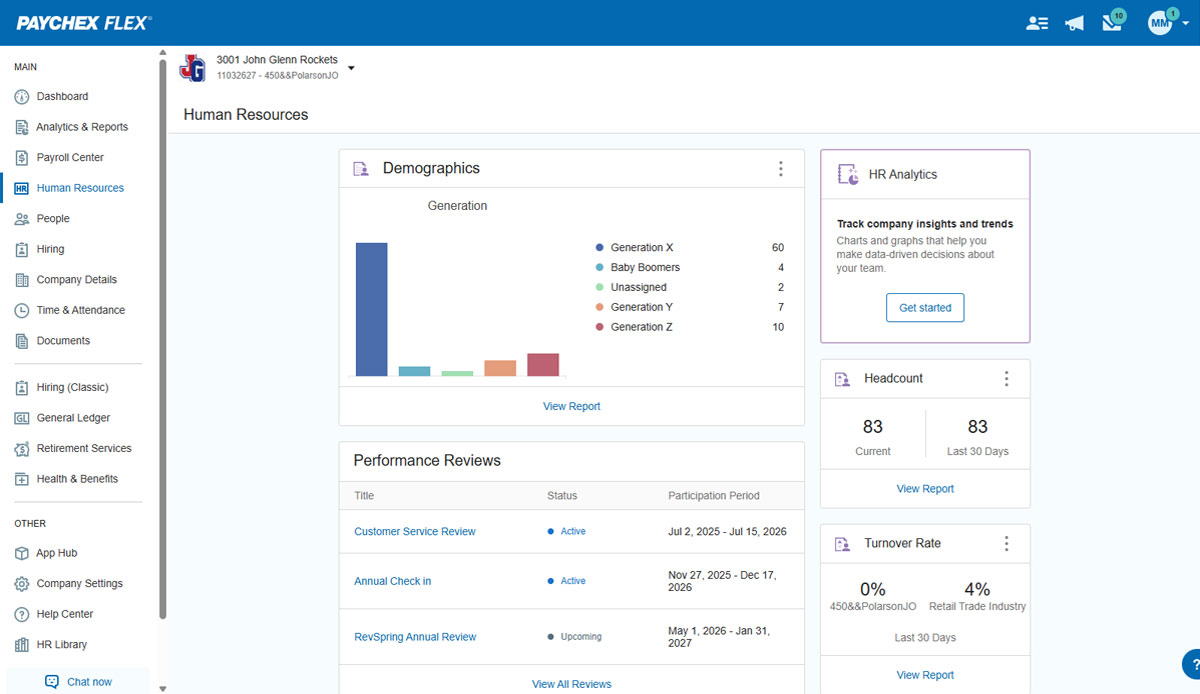Screen dimensions: 1200x694
Task: Open the Turnover Rate three-dot menu
Action: [1006, 544]
